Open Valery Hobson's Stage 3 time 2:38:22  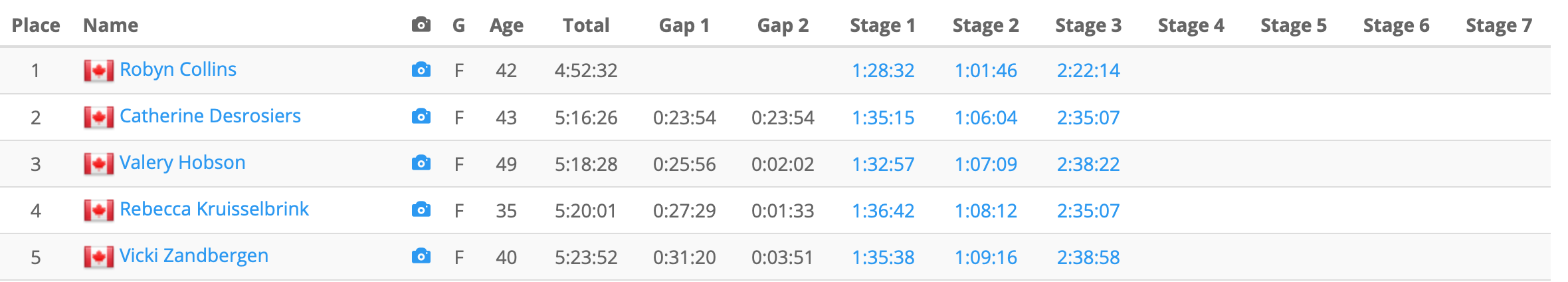coord(1088,164)
